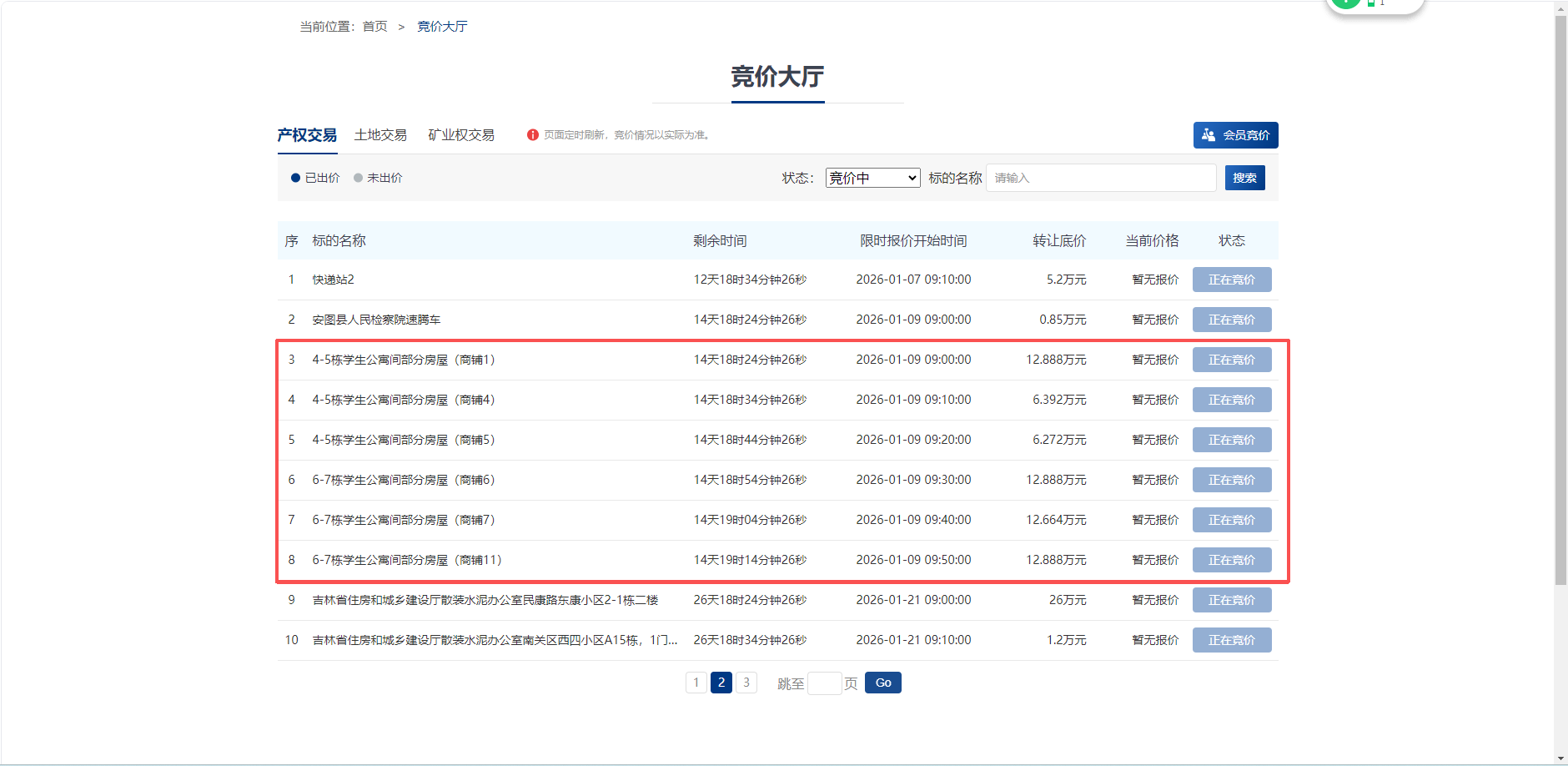Focus the 标的名称 search input field
The height and width of the screenshot is (766, 1568).
[x=1100, y=178]
